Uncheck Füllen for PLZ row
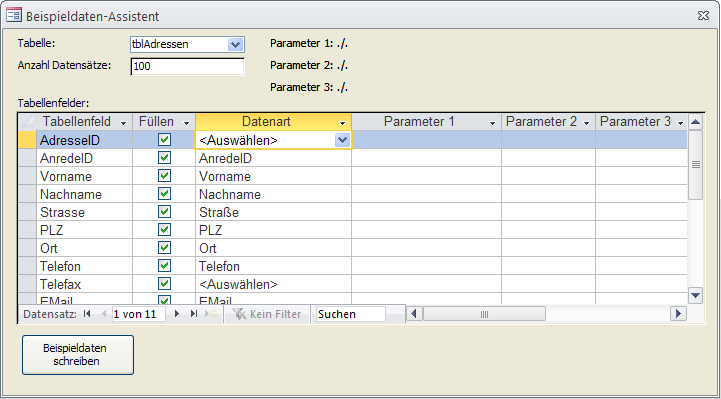Image resolution: width=721 pixels, height=399 pixels. tap(164, 229)
